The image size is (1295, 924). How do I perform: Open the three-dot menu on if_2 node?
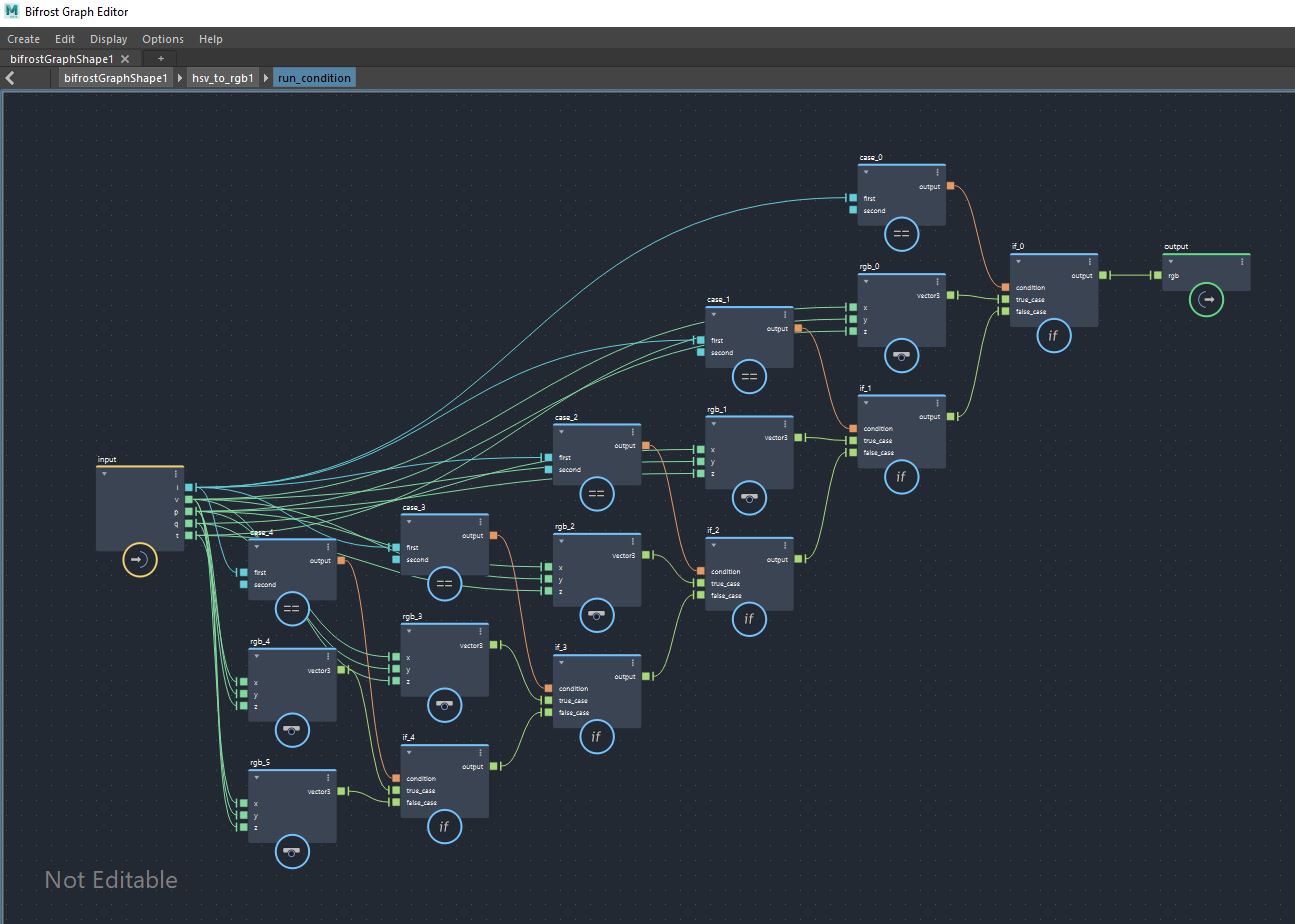(786, 547)
